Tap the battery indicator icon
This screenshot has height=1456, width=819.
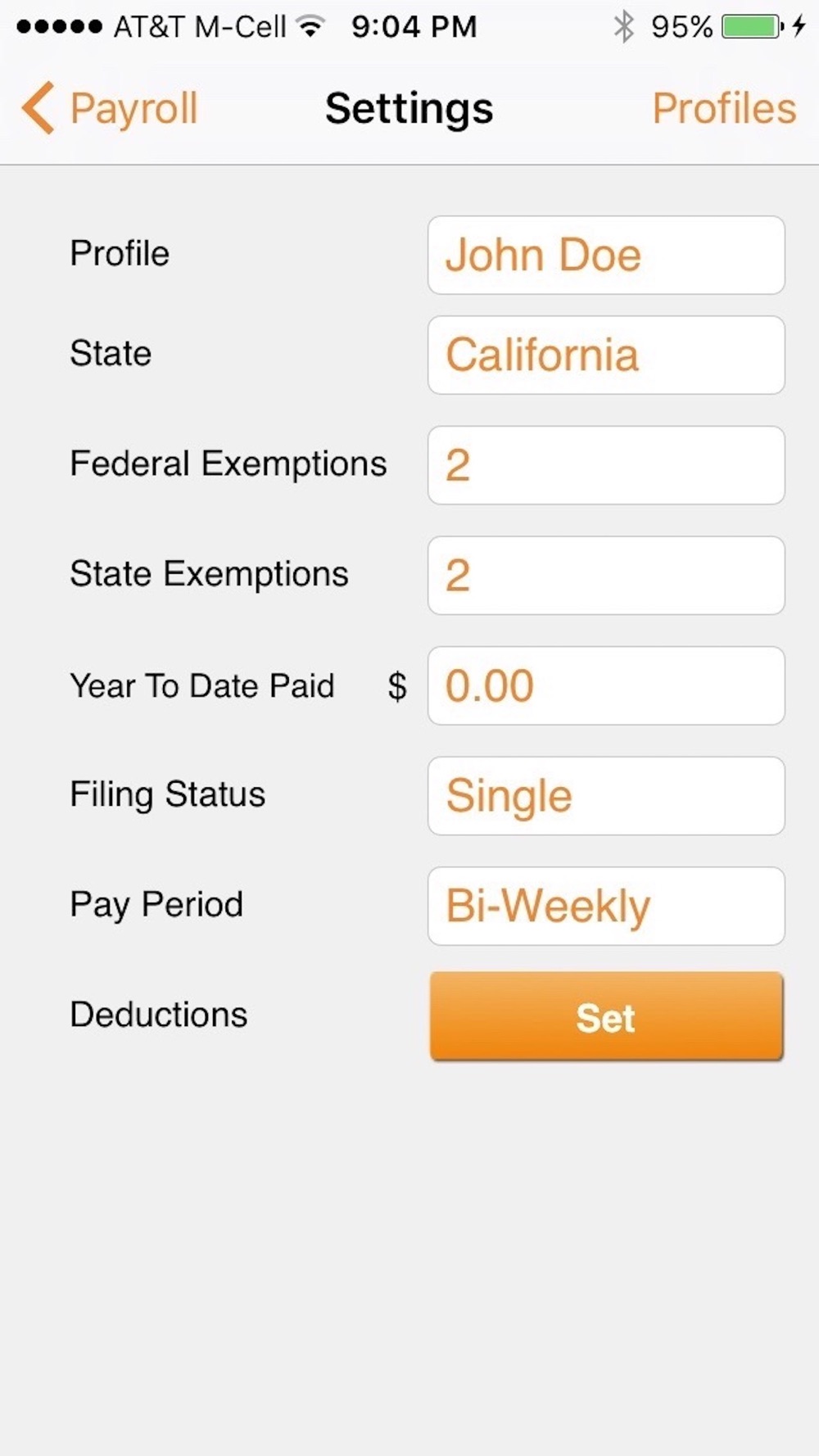tap(751, 27)
